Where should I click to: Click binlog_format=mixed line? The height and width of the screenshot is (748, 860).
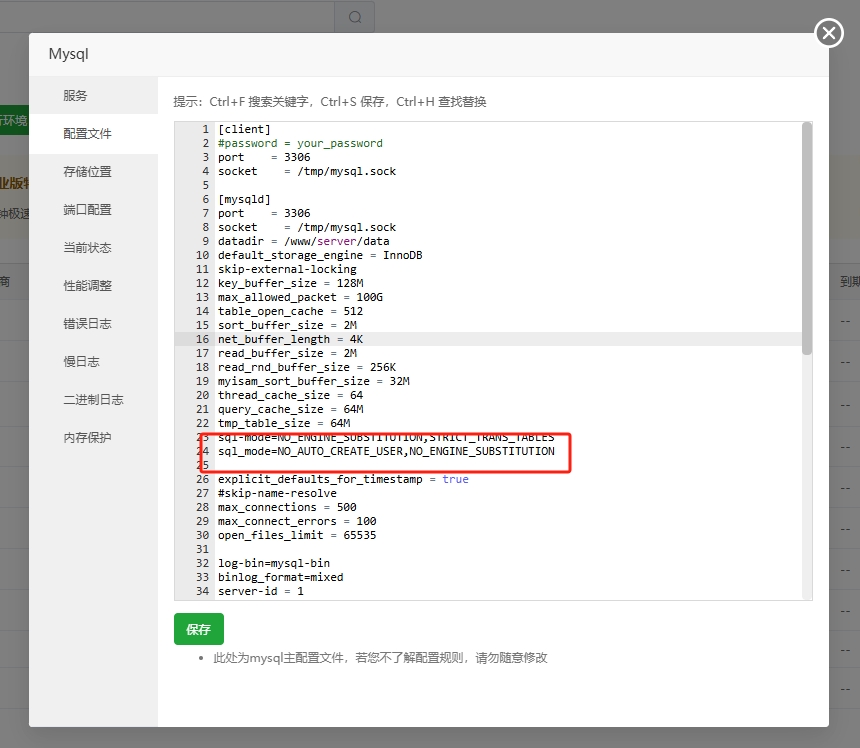point(280,577)
